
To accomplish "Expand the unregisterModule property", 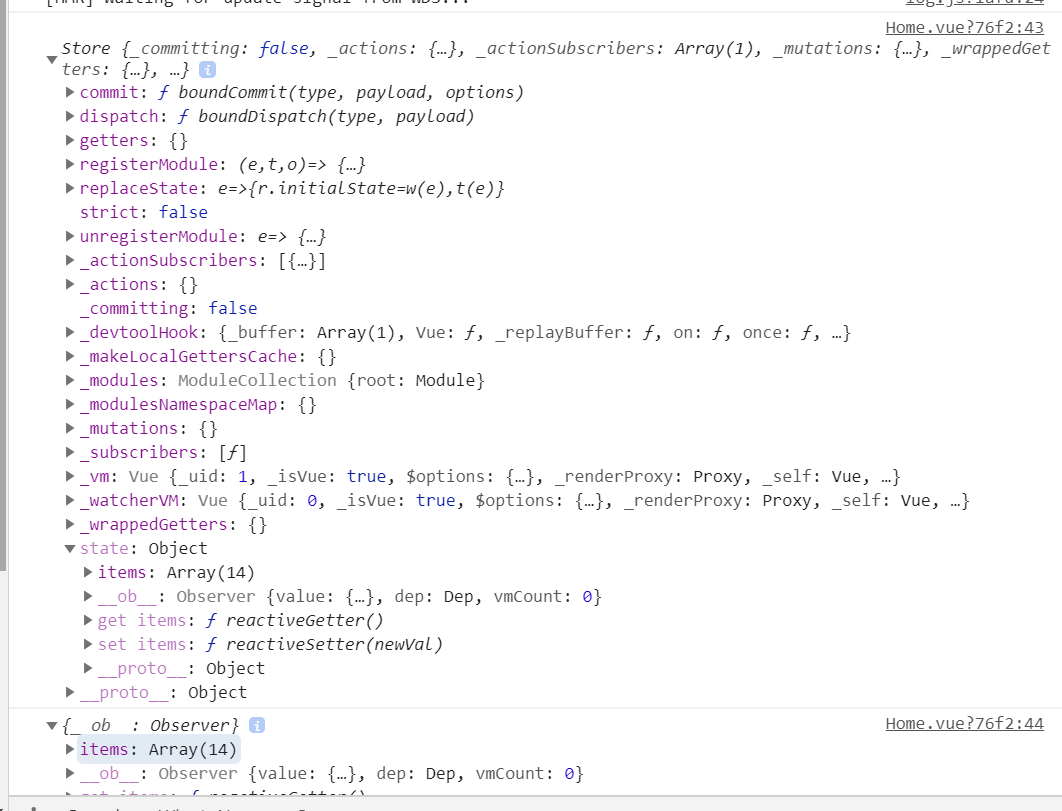I will [x=70, y=236].
